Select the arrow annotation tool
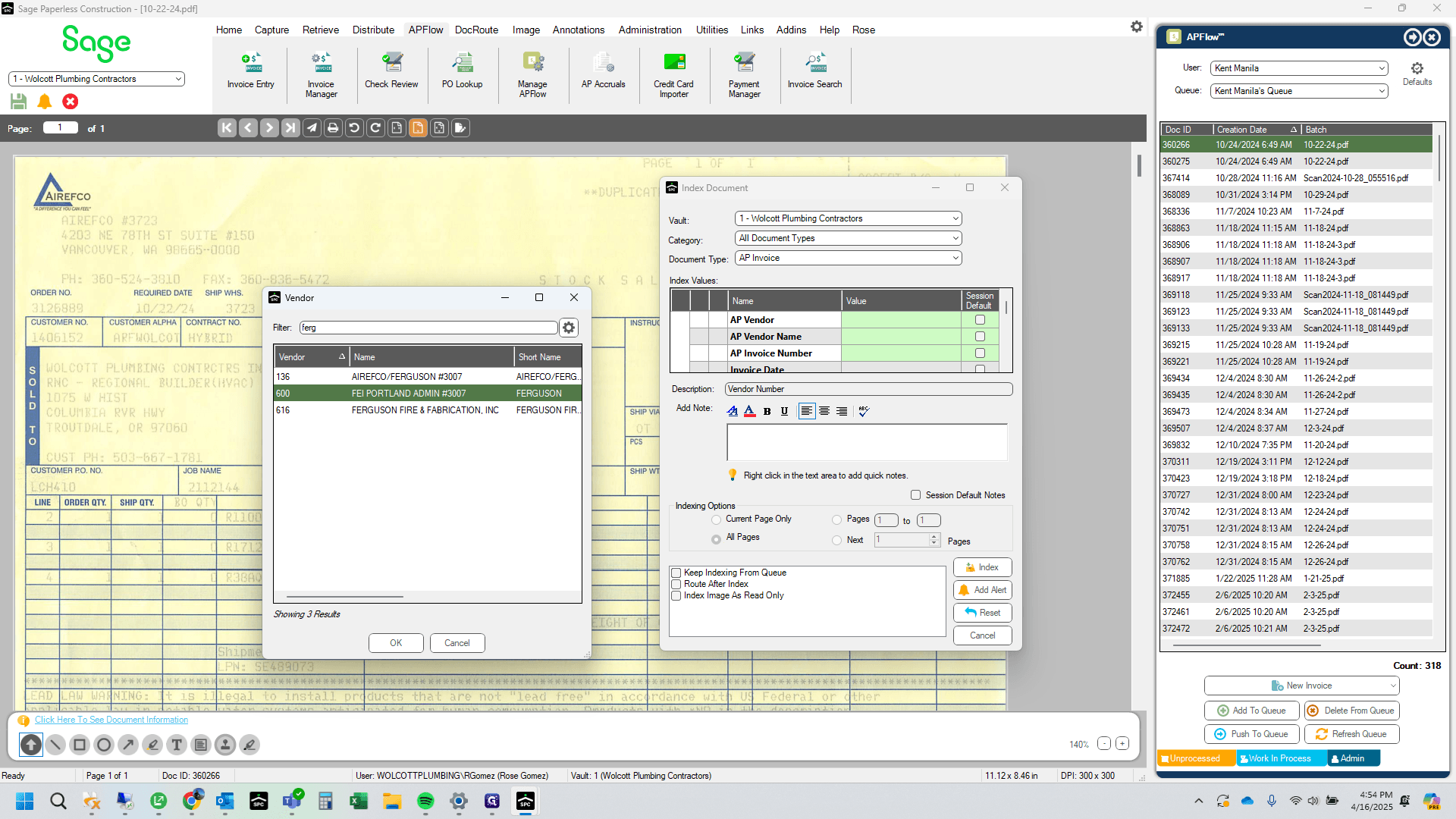The width and height of the screenshot is (1456, 819). pyautogui.click(x=128, y=745)
